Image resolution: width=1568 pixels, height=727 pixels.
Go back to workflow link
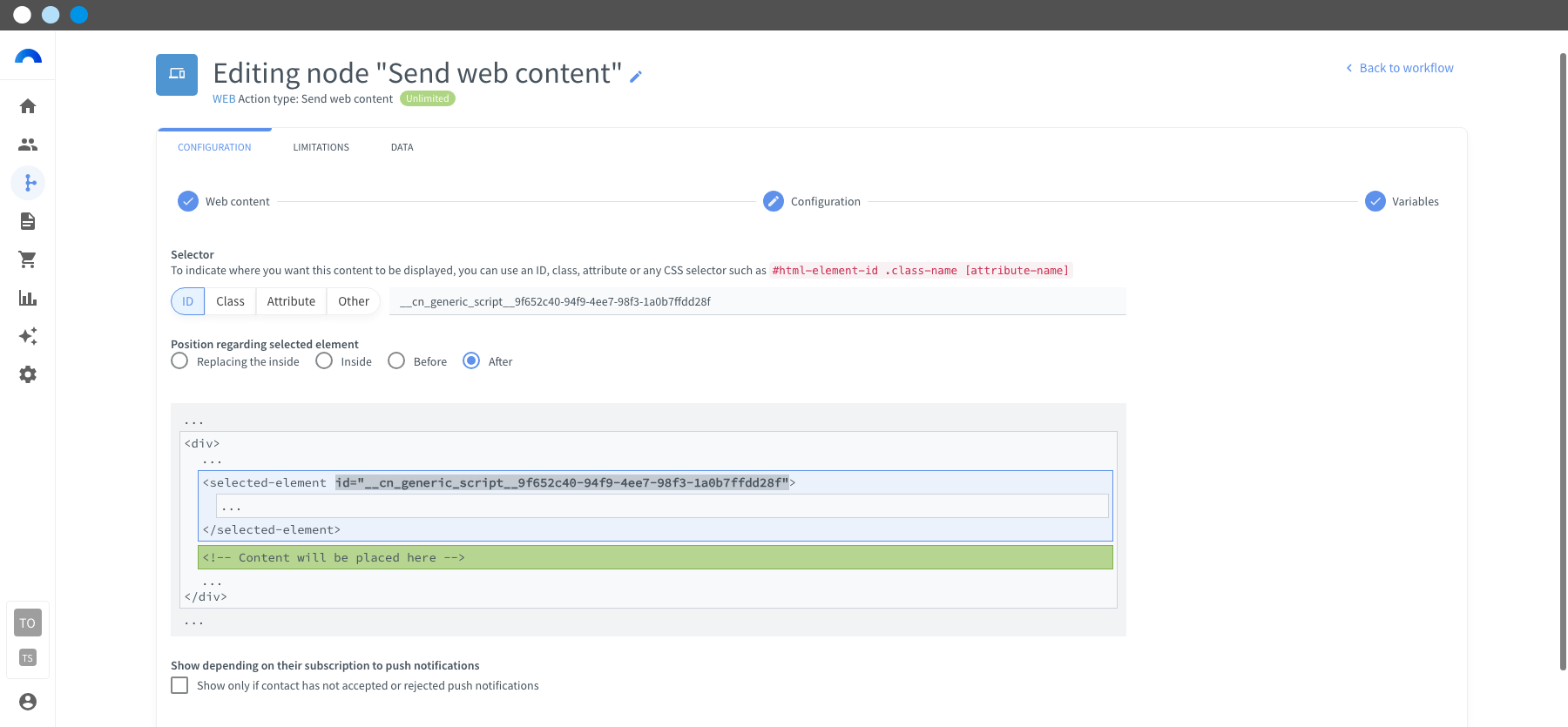pyautogui.click(x=1400, y=68)
